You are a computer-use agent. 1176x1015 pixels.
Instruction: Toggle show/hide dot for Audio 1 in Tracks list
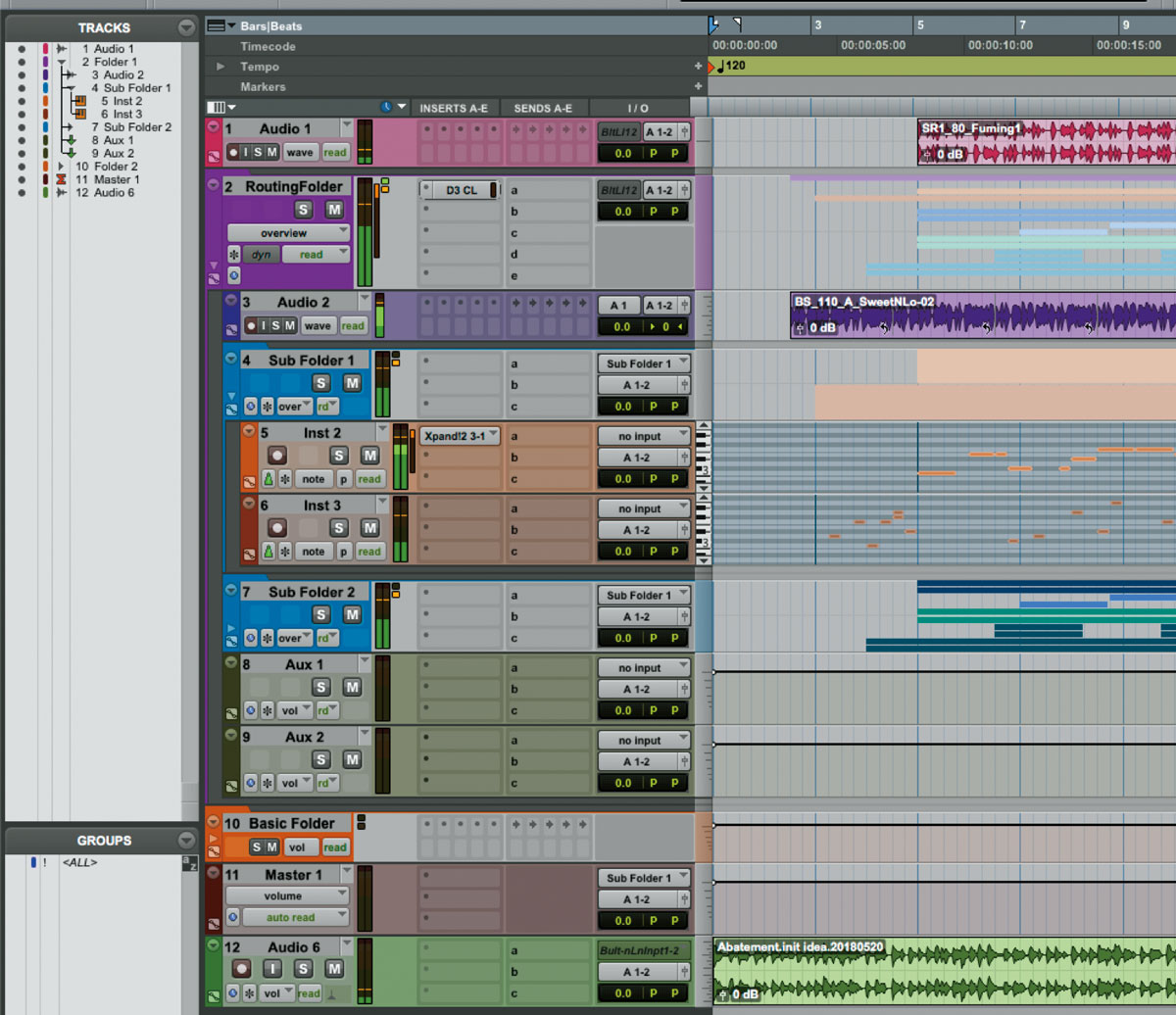pyautogui.click(x=21, y=48)
